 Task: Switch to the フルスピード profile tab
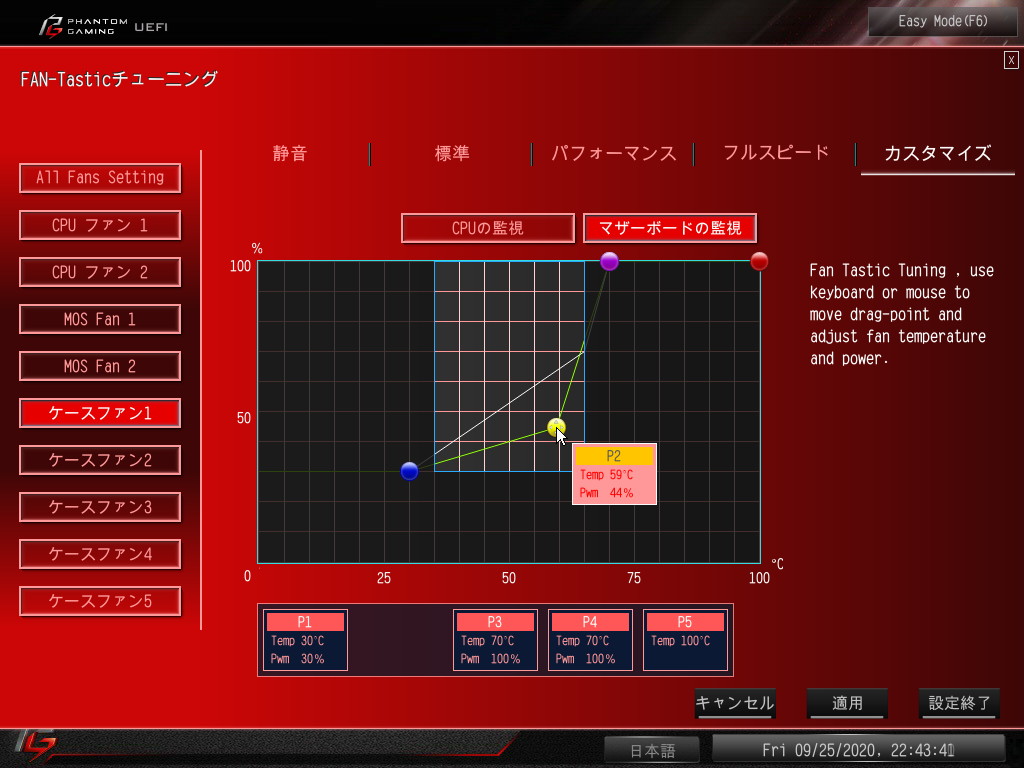tap(776, 153)
